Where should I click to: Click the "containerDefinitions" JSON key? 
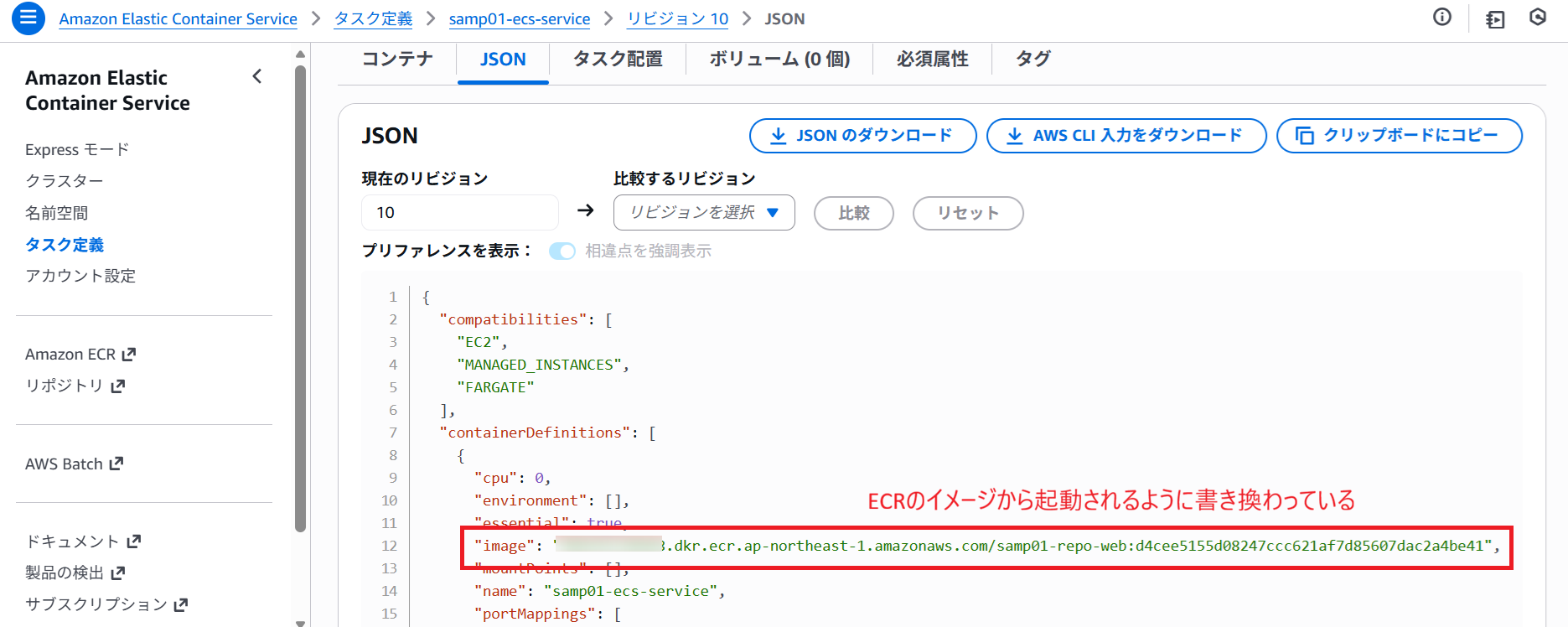coord(535,433)
